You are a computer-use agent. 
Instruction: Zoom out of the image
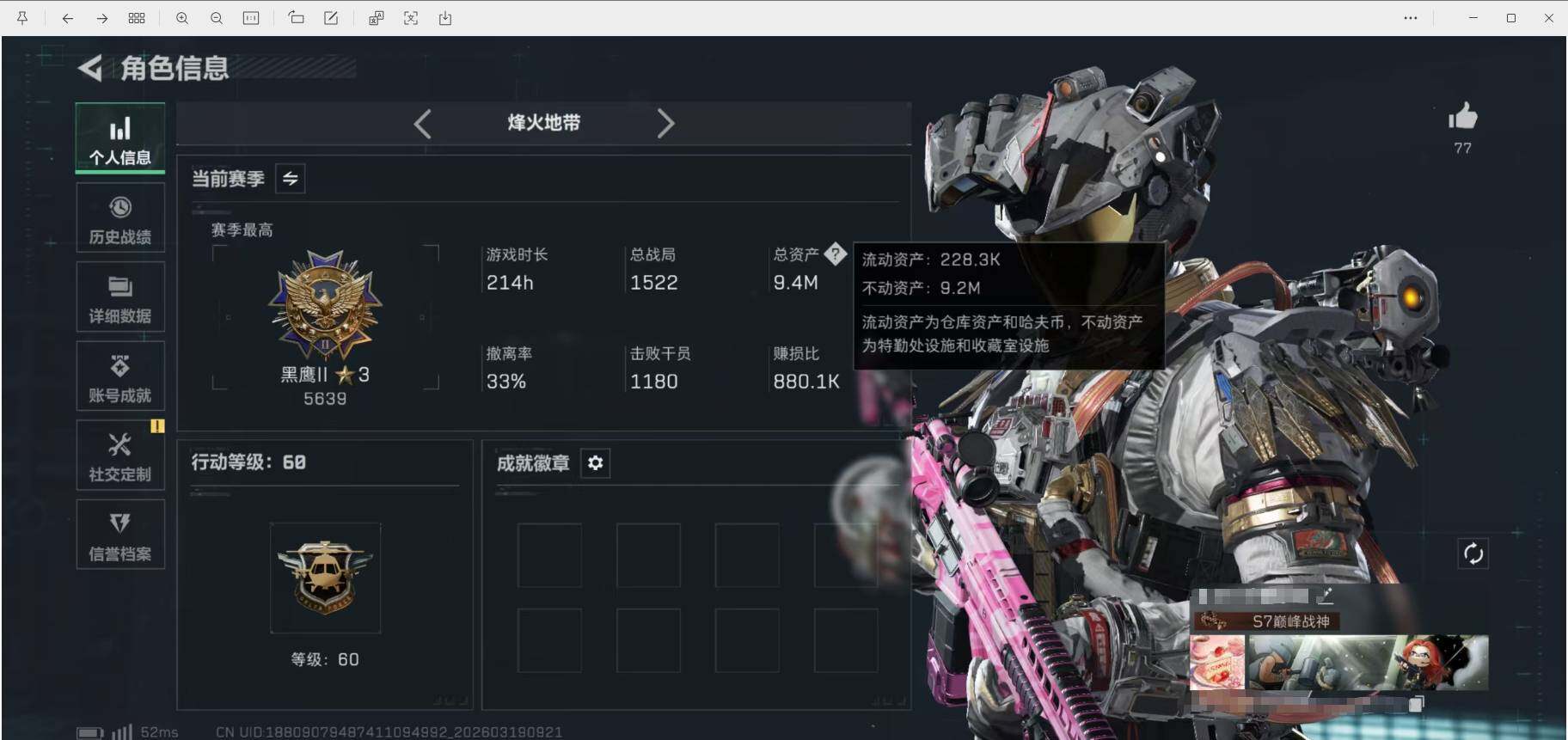pos(217,18)
